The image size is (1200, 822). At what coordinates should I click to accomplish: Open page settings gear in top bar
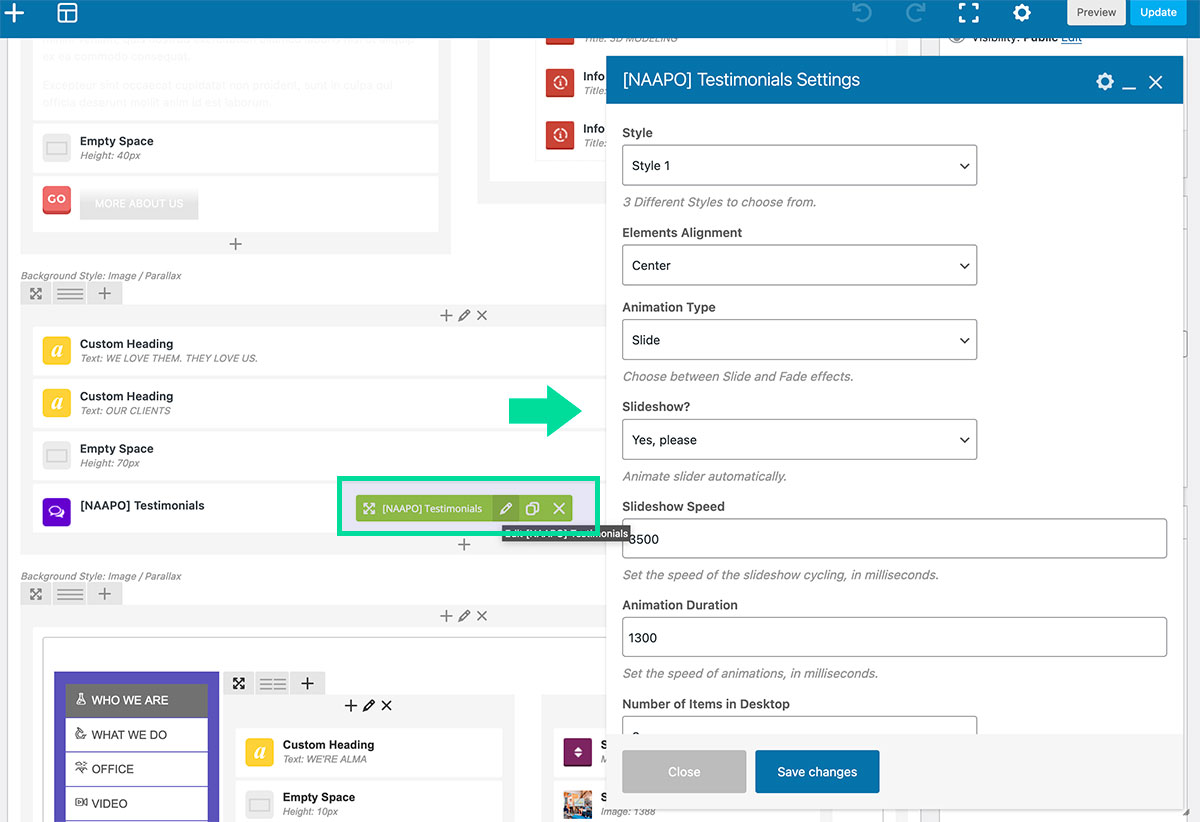(x=1021, y=13)
